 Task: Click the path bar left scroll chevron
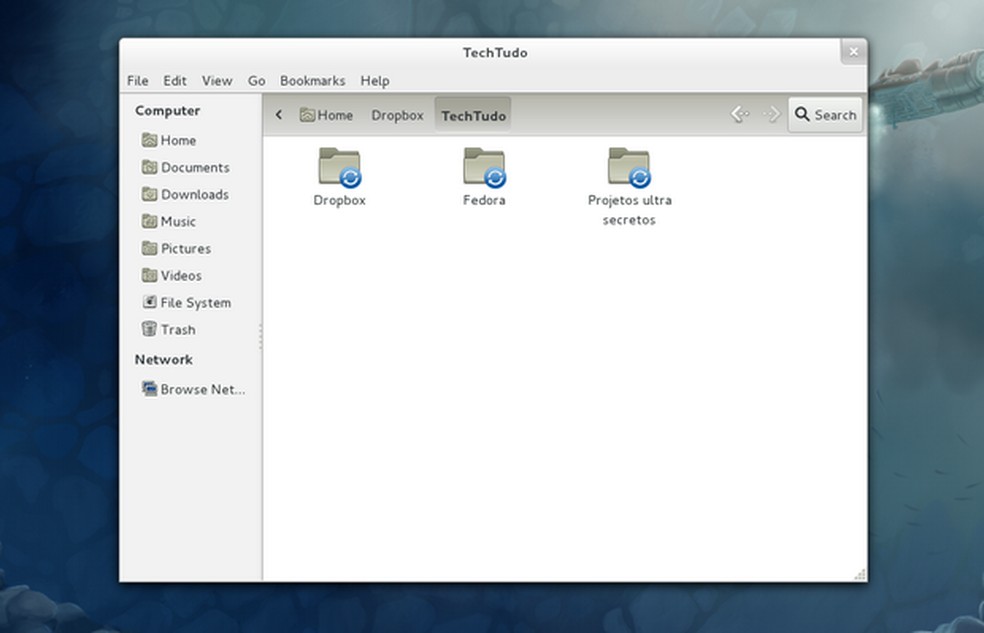279,115
